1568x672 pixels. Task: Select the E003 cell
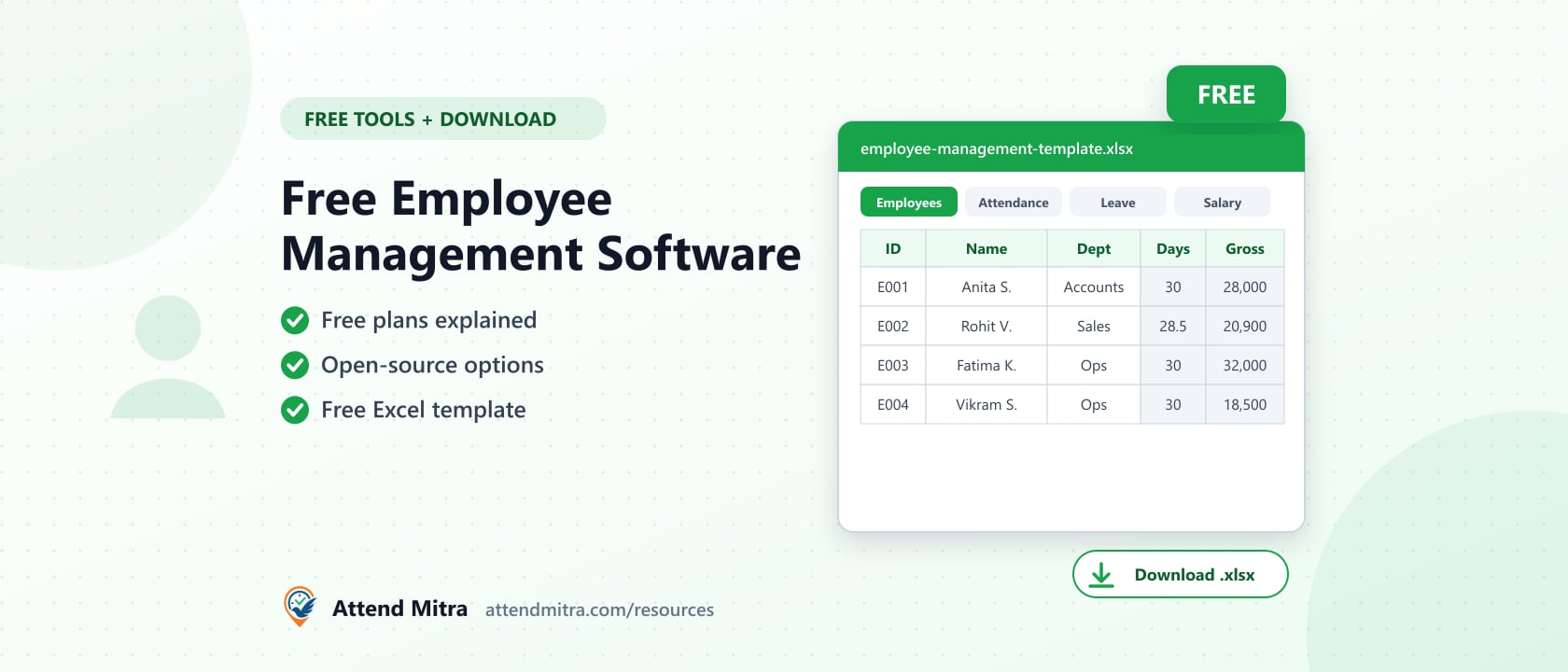pyautogui.click(x=893, y=365)
